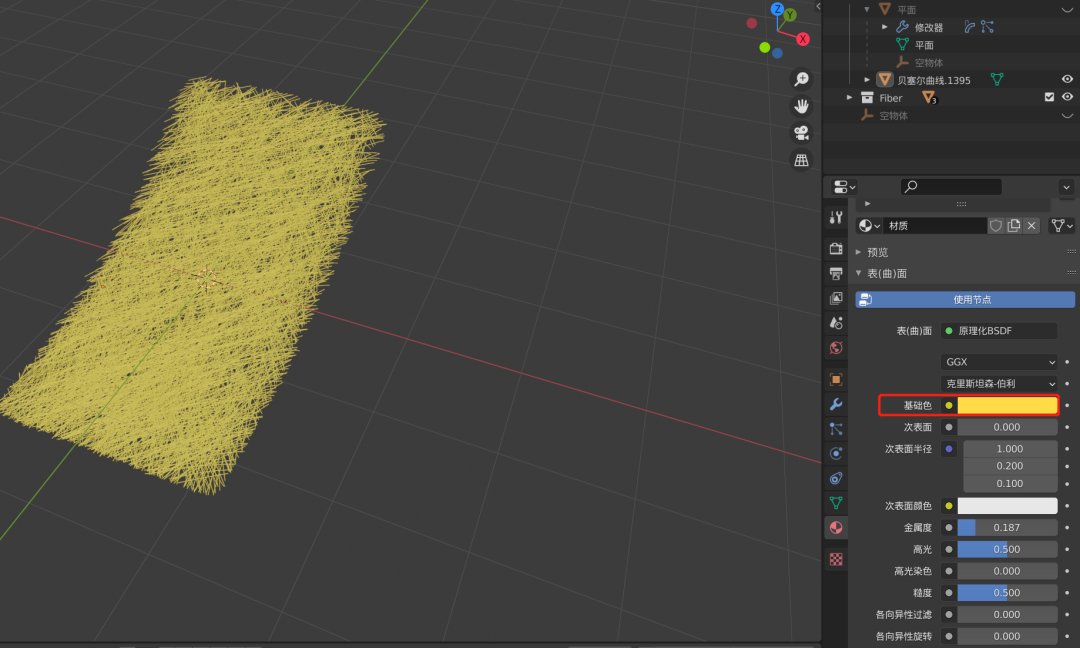
Task: Expand the 贝塞尔曲线.1395 outliner item
Action: click(867, 80)
